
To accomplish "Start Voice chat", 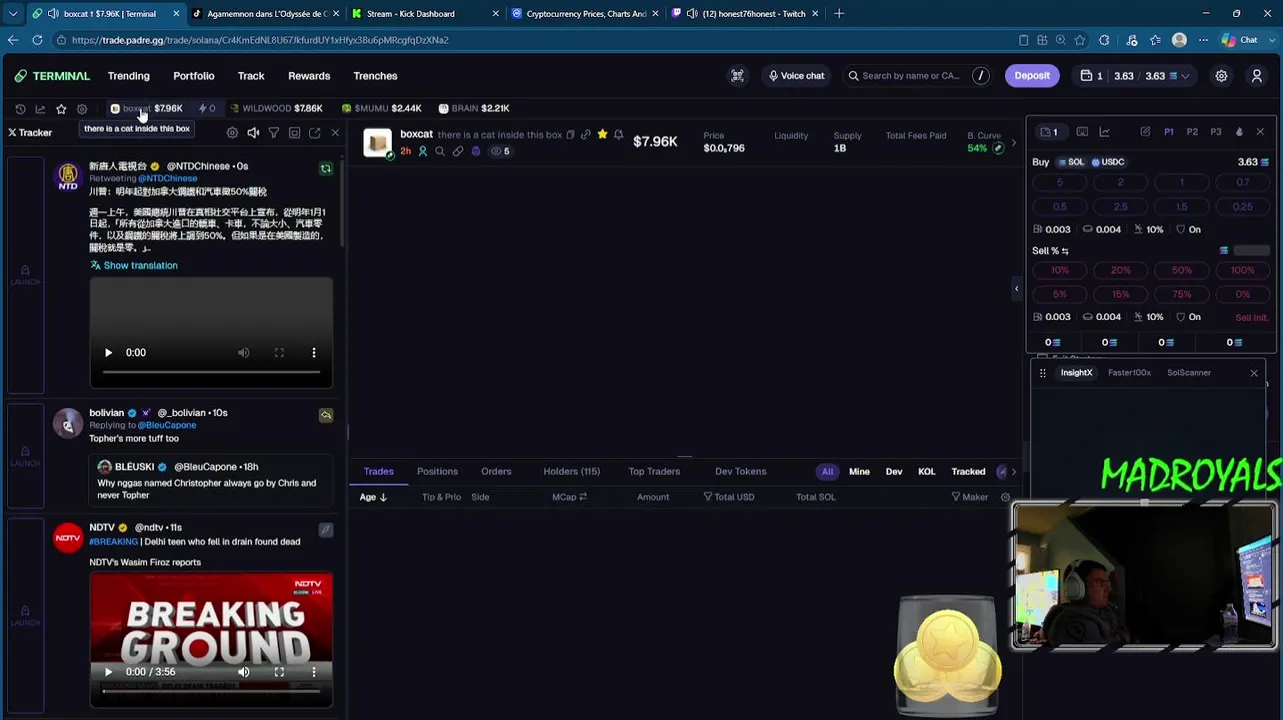I will (796, 76).
